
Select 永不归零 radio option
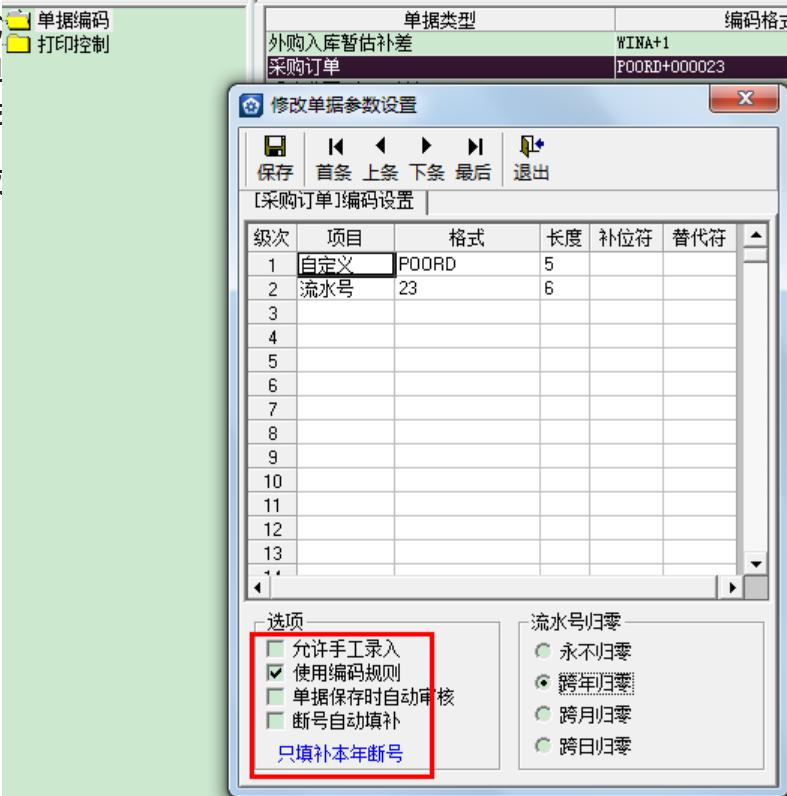point(543,651)
